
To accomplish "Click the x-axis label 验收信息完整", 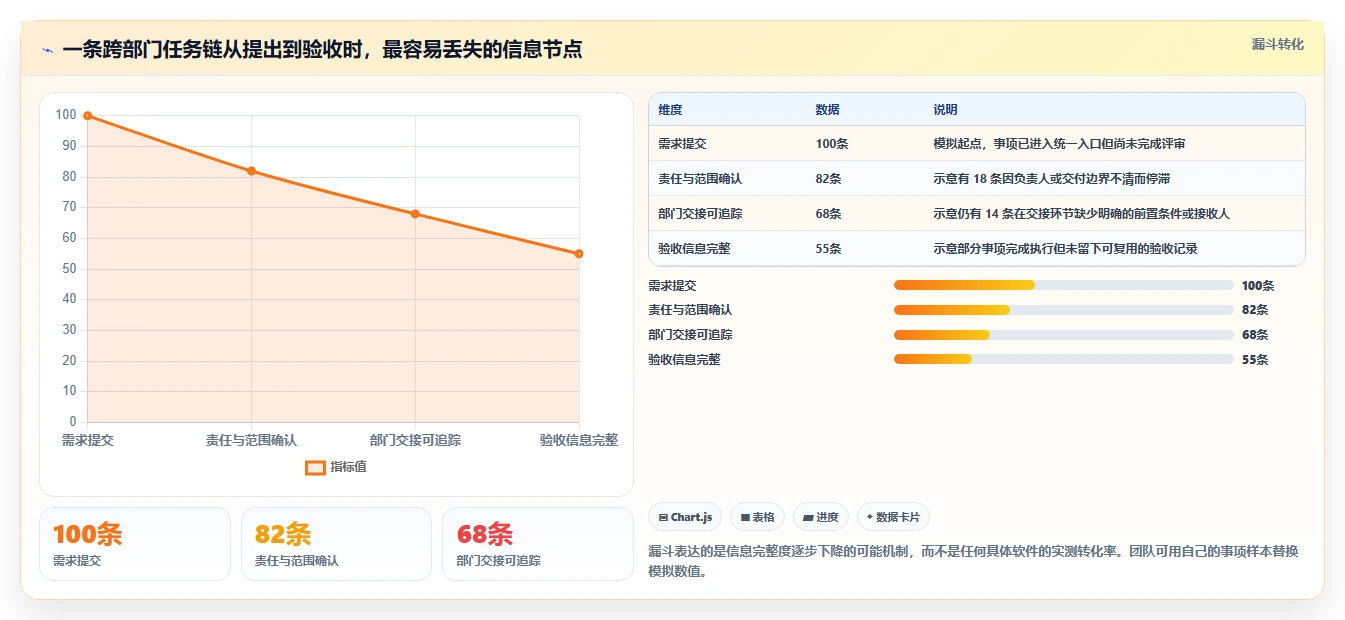I will point(579,440).
